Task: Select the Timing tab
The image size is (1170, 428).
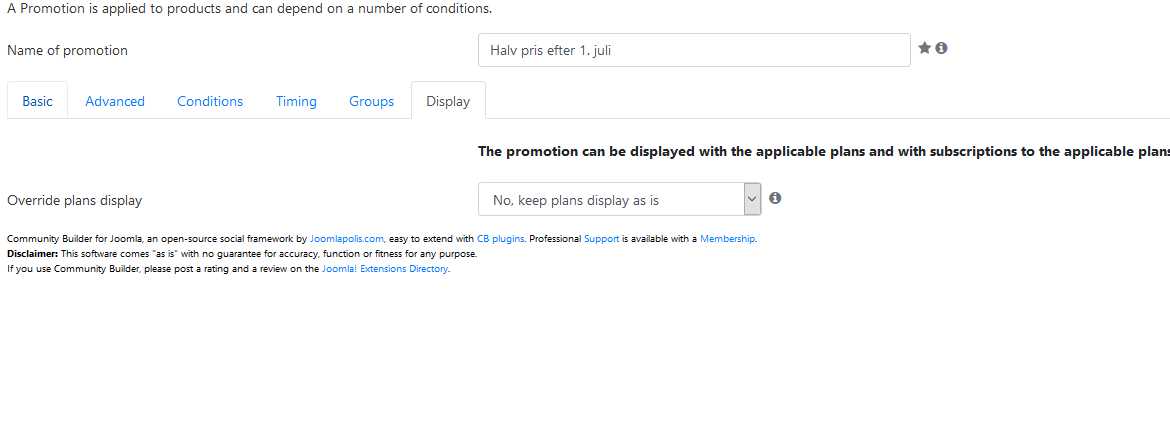Action: pyautogui.click(x=296, y=101)
